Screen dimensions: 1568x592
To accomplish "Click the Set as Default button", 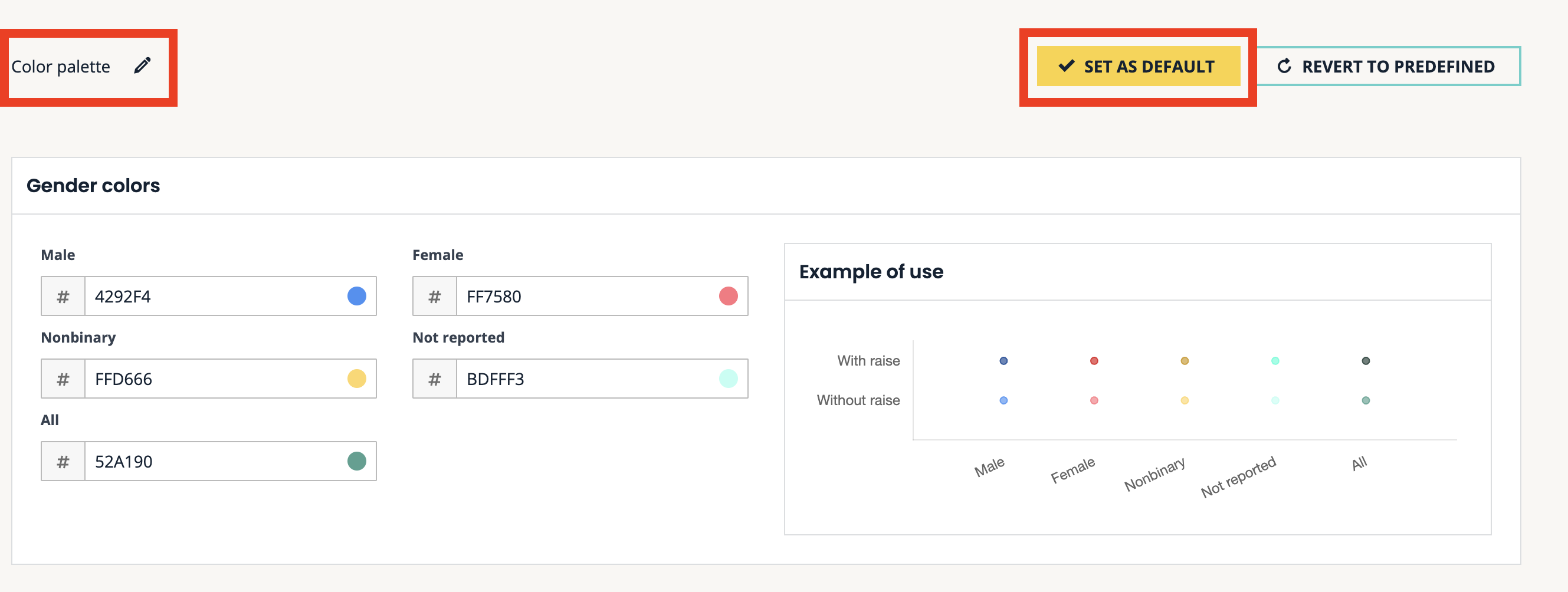I will tap(1137, 66).
